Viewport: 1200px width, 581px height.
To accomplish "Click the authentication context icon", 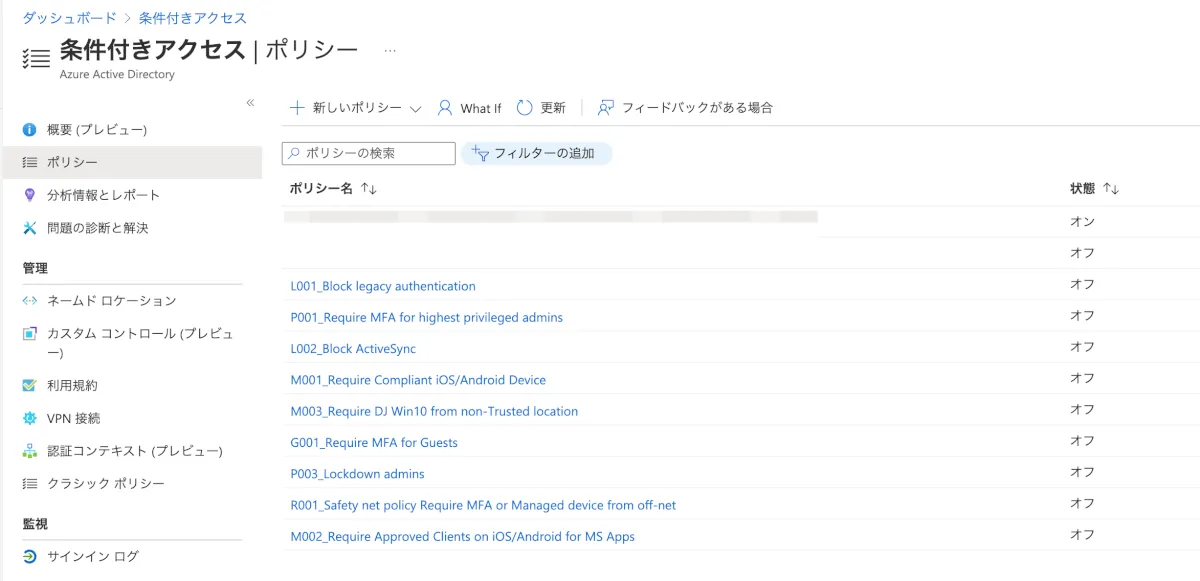I will click(x=29, y=451).
